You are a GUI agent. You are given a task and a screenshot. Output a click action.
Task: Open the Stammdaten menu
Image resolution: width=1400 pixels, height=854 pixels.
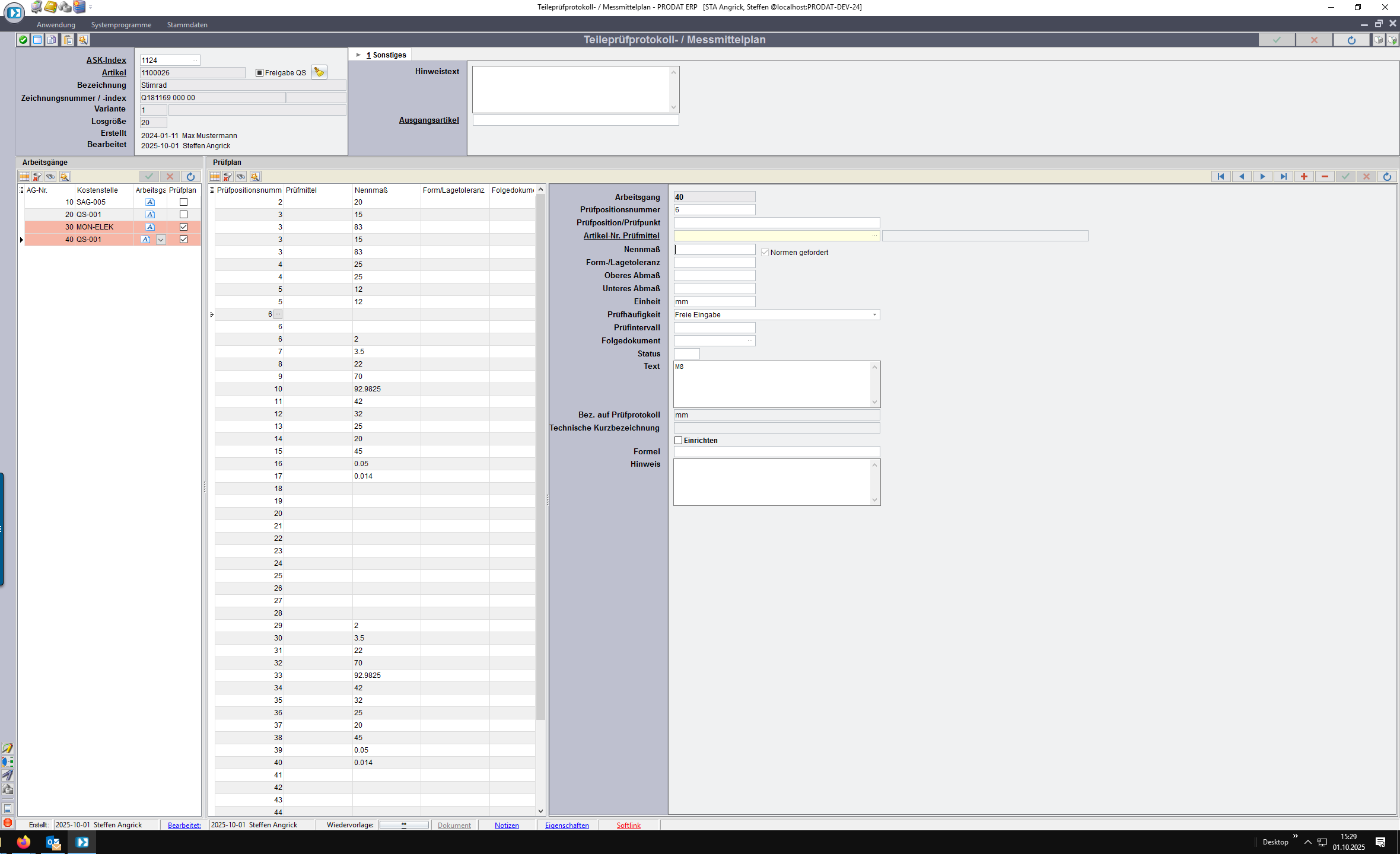click(187, 25)
